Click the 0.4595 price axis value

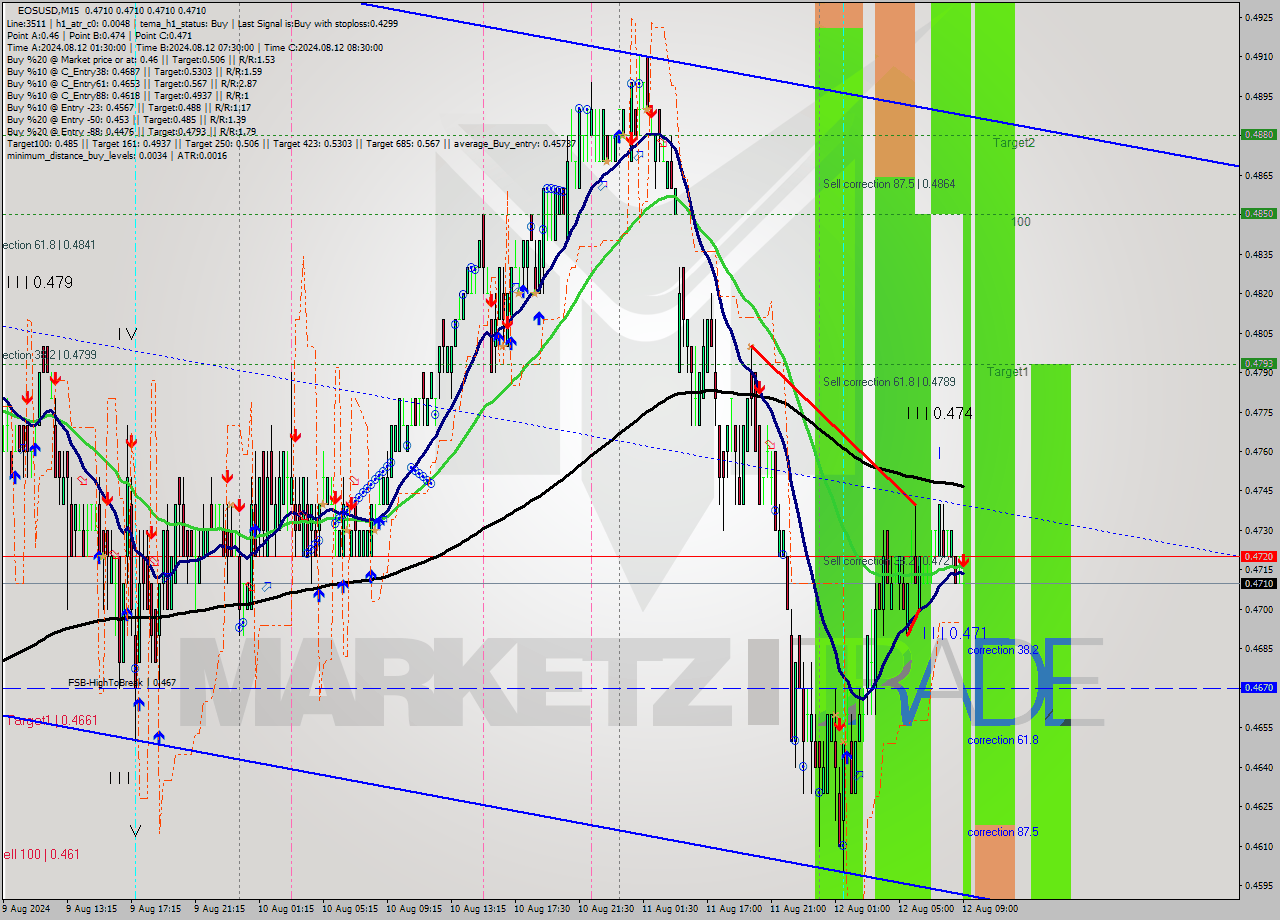[1258, 886]
